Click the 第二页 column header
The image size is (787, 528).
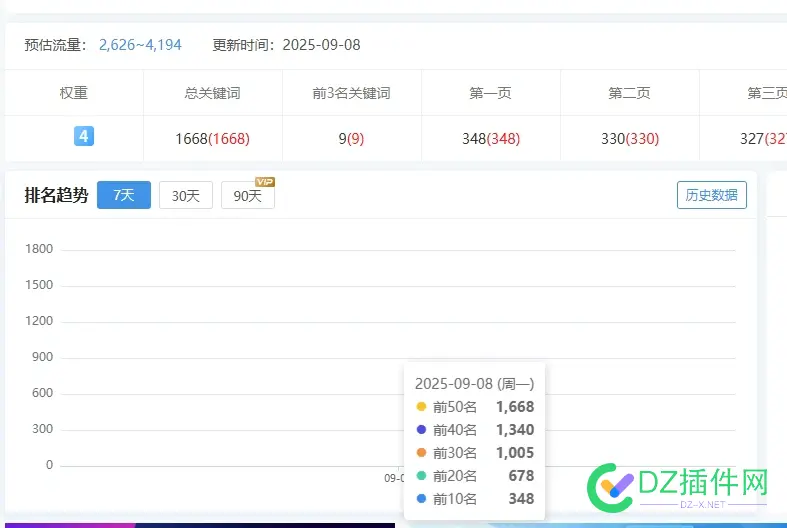(629, 93)
